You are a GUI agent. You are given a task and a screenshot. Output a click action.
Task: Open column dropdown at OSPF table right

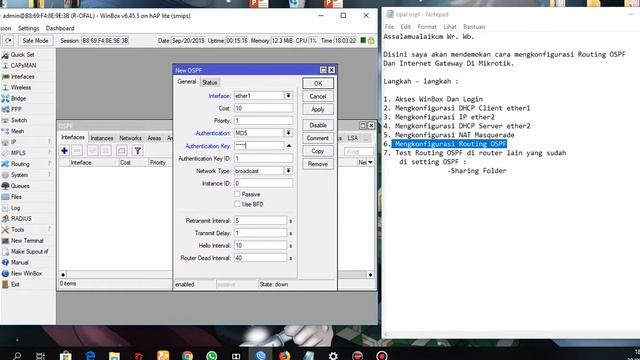(x=370, y=162)
